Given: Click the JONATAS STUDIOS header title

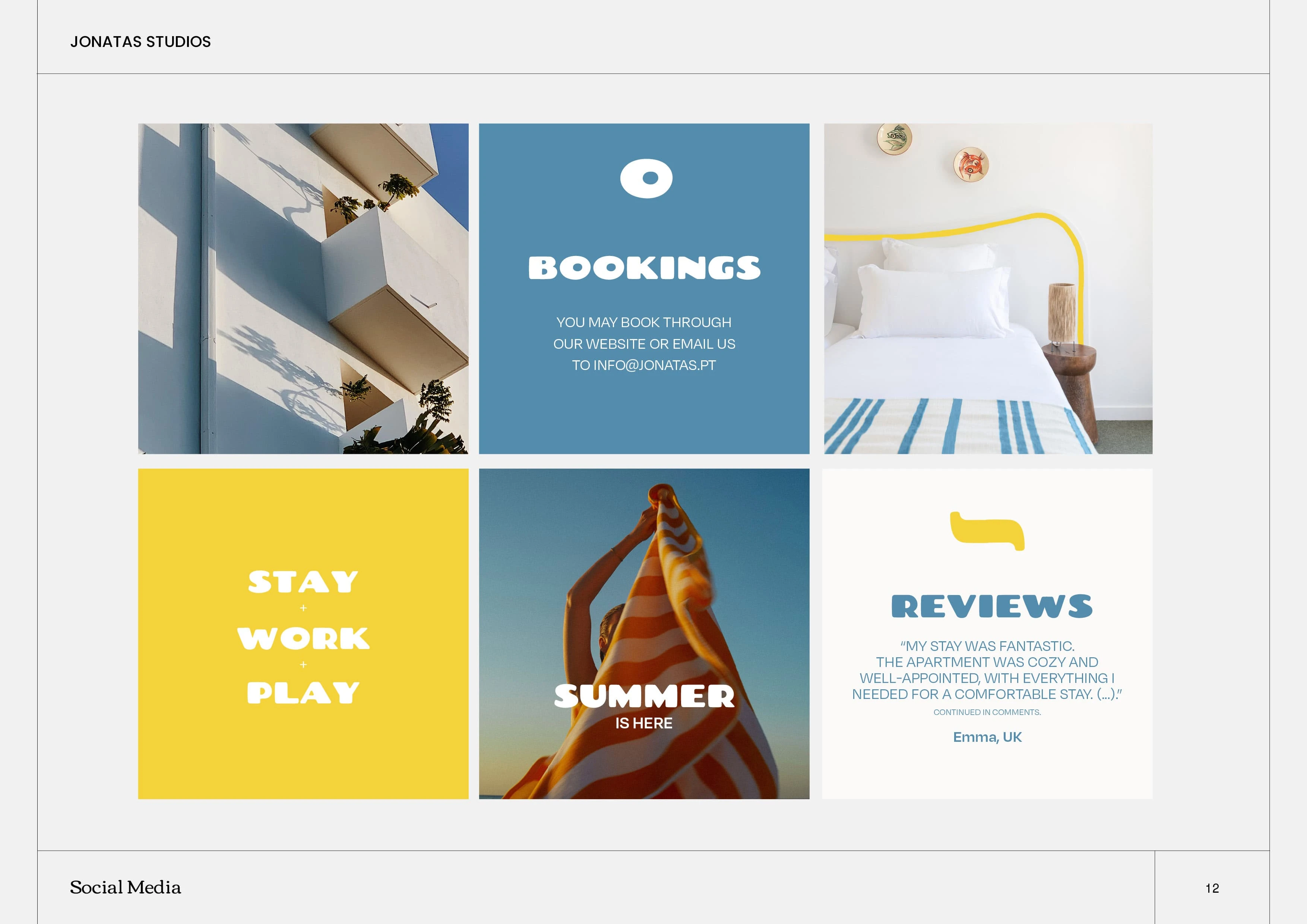Looking at the screenshot, I should tap(140, 42).
